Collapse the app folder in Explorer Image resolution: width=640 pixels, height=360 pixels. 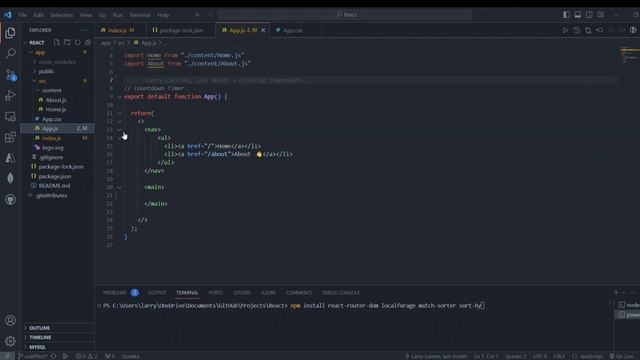tap(31, 52)
